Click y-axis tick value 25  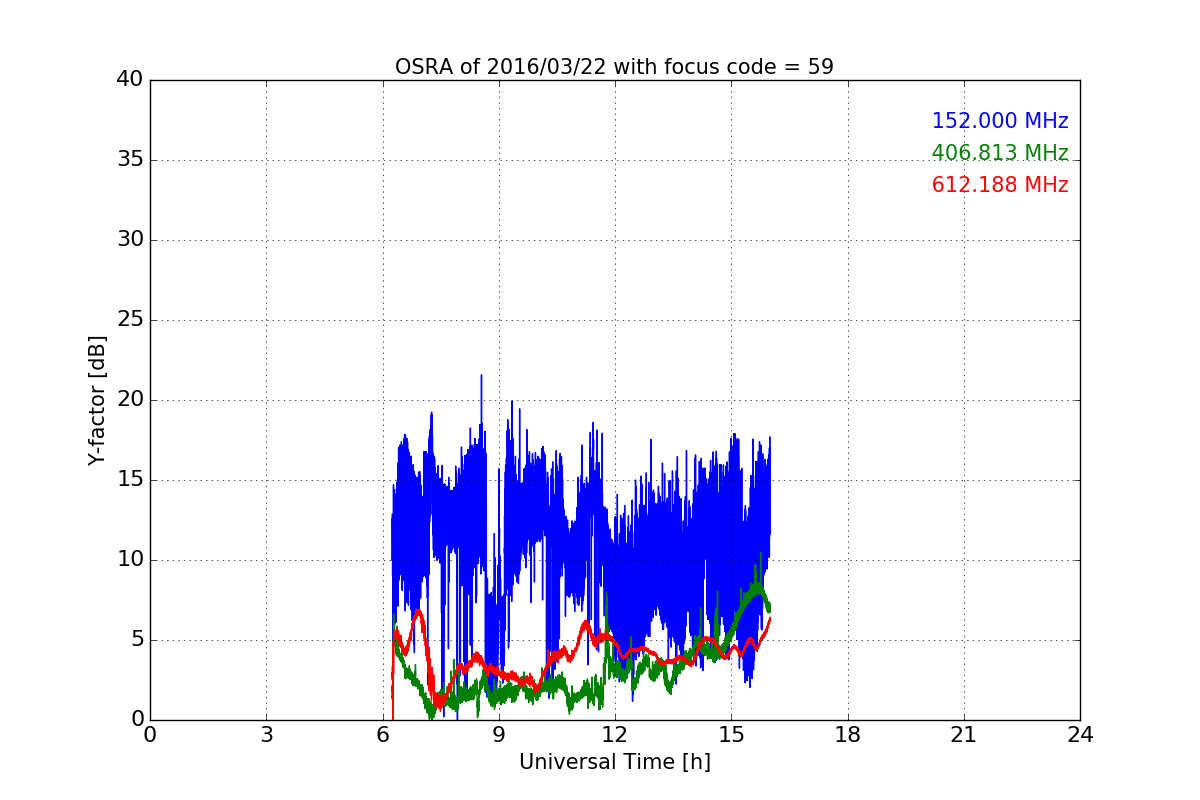130,320
